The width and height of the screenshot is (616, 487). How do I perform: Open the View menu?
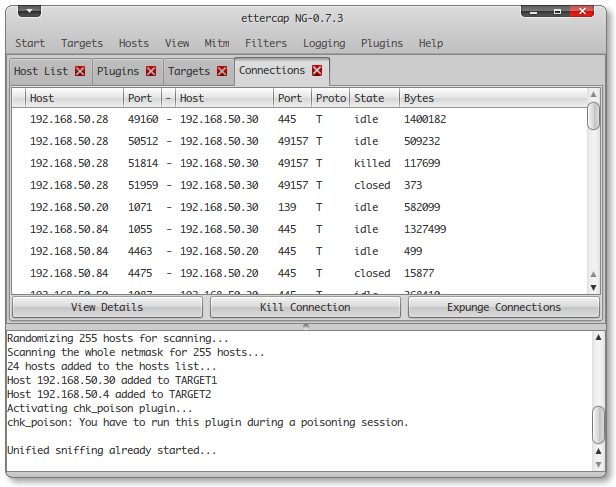coord(177,43)
